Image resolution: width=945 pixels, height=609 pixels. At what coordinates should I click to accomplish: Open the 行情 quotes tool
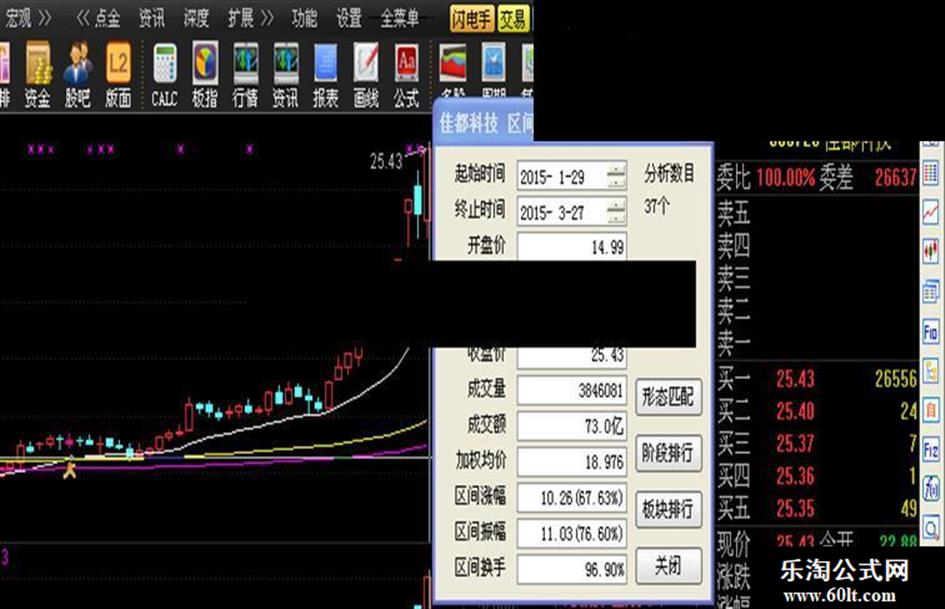point(245,75)
